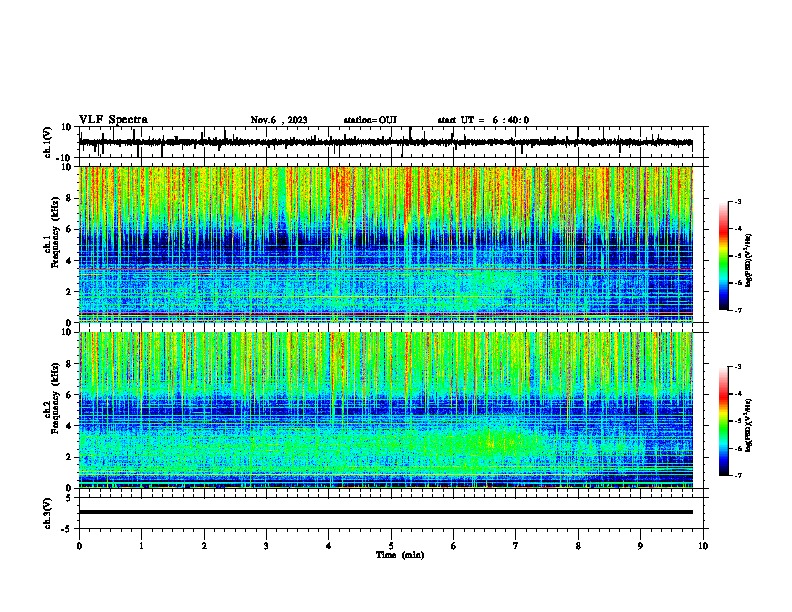Screen dimensions: 792x612
Task: Click the '-7' value on ch.2 color scale
Action: (x=737, y=476)
